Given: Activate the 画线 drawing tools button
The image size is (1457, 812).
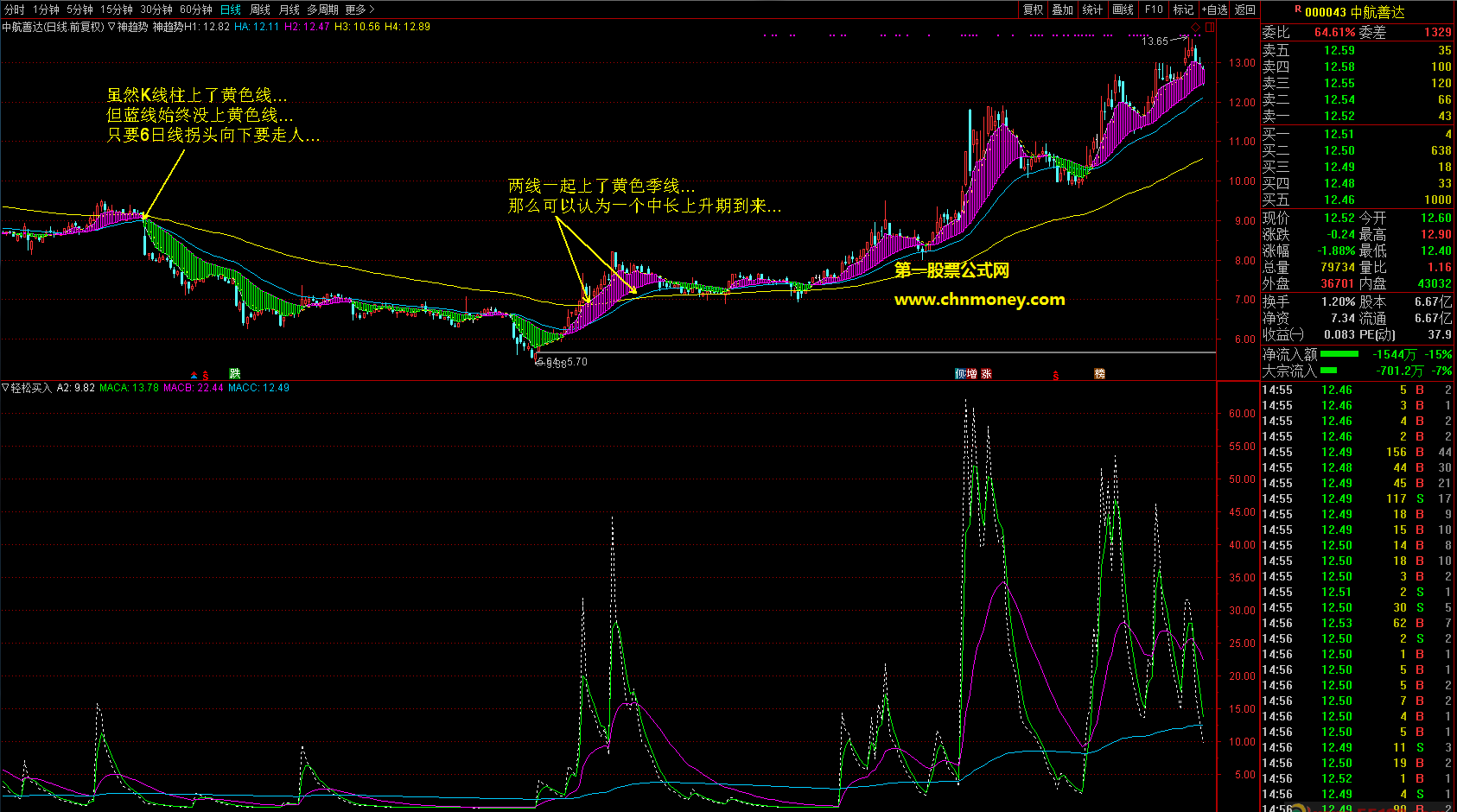Looking at the screenshot, I should click(1123, 10).
